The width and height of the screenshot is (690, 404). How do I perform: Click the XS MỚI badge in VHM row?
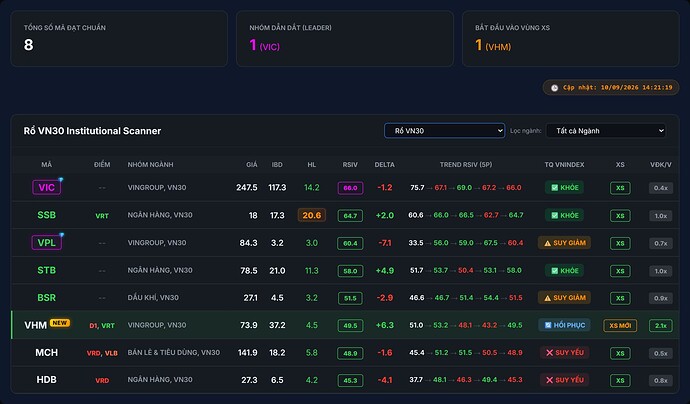pyautogui.click(x=620, y=326)
